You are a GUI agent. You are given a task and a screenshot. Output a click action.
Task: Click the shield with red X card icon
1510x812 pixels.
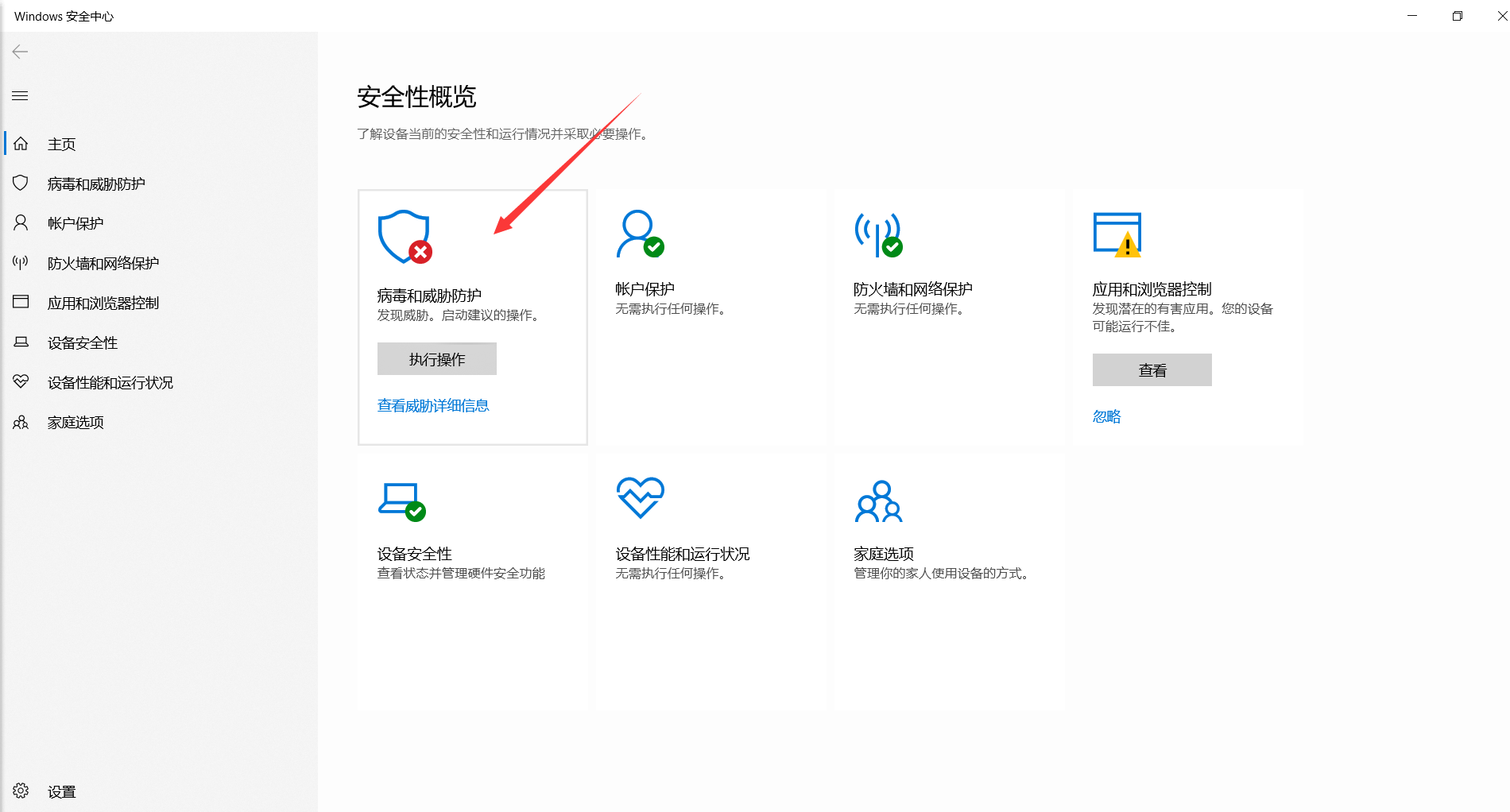pyautogui.click(x=405, y=237)
